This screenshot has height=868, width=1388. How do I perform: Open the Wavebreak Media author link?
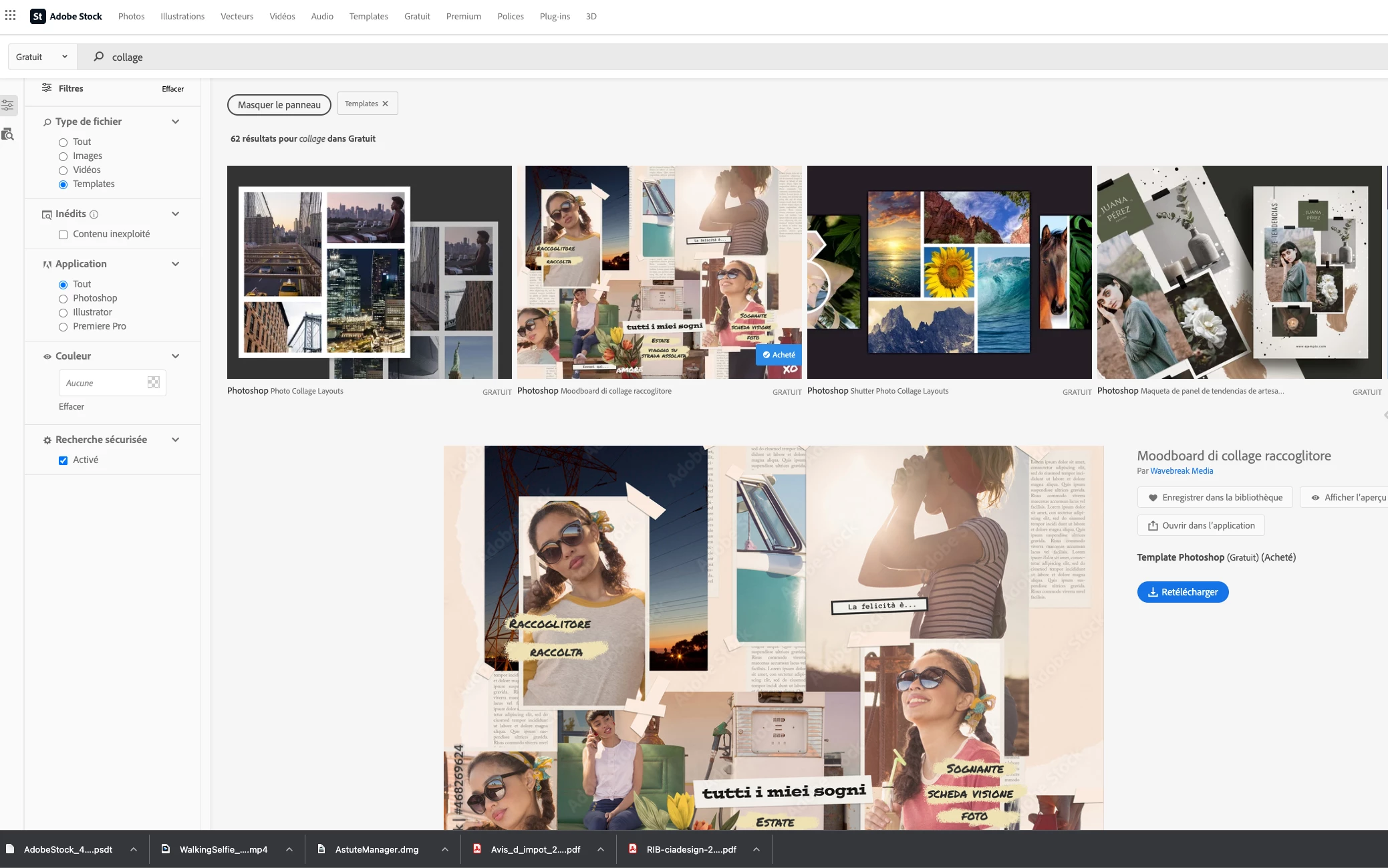(1181, 471)
